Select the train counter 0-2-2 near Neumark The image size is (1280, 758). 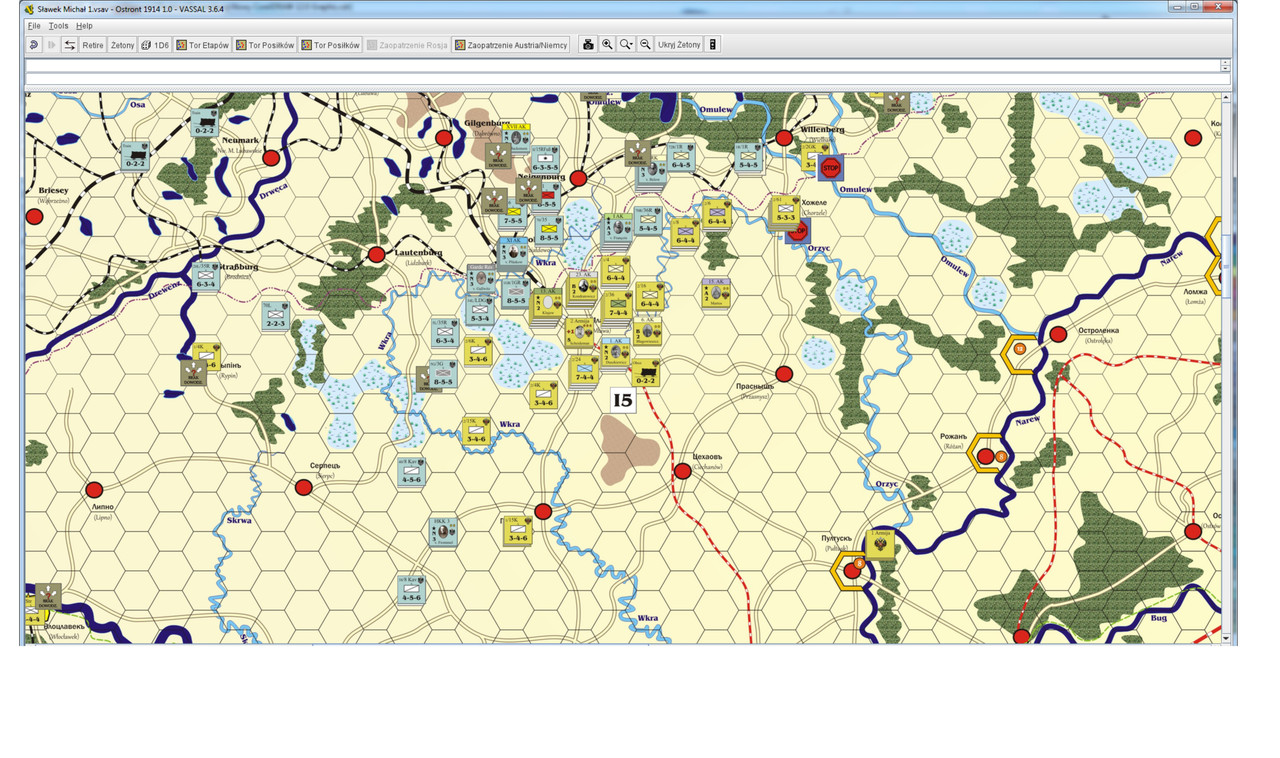coord(205,123)
